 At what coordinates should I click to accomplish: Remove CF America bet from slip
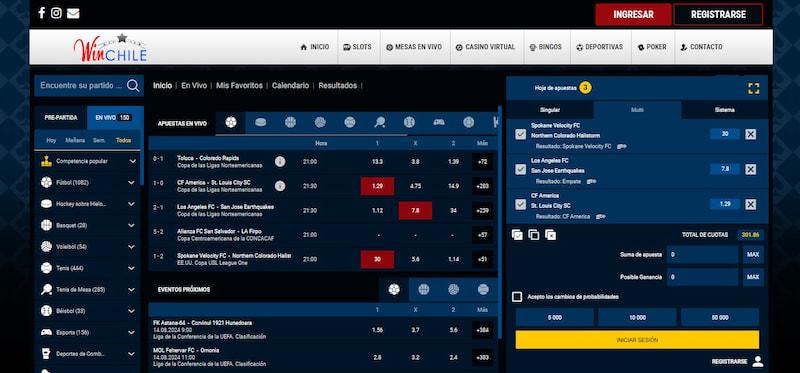pos(751,204)
